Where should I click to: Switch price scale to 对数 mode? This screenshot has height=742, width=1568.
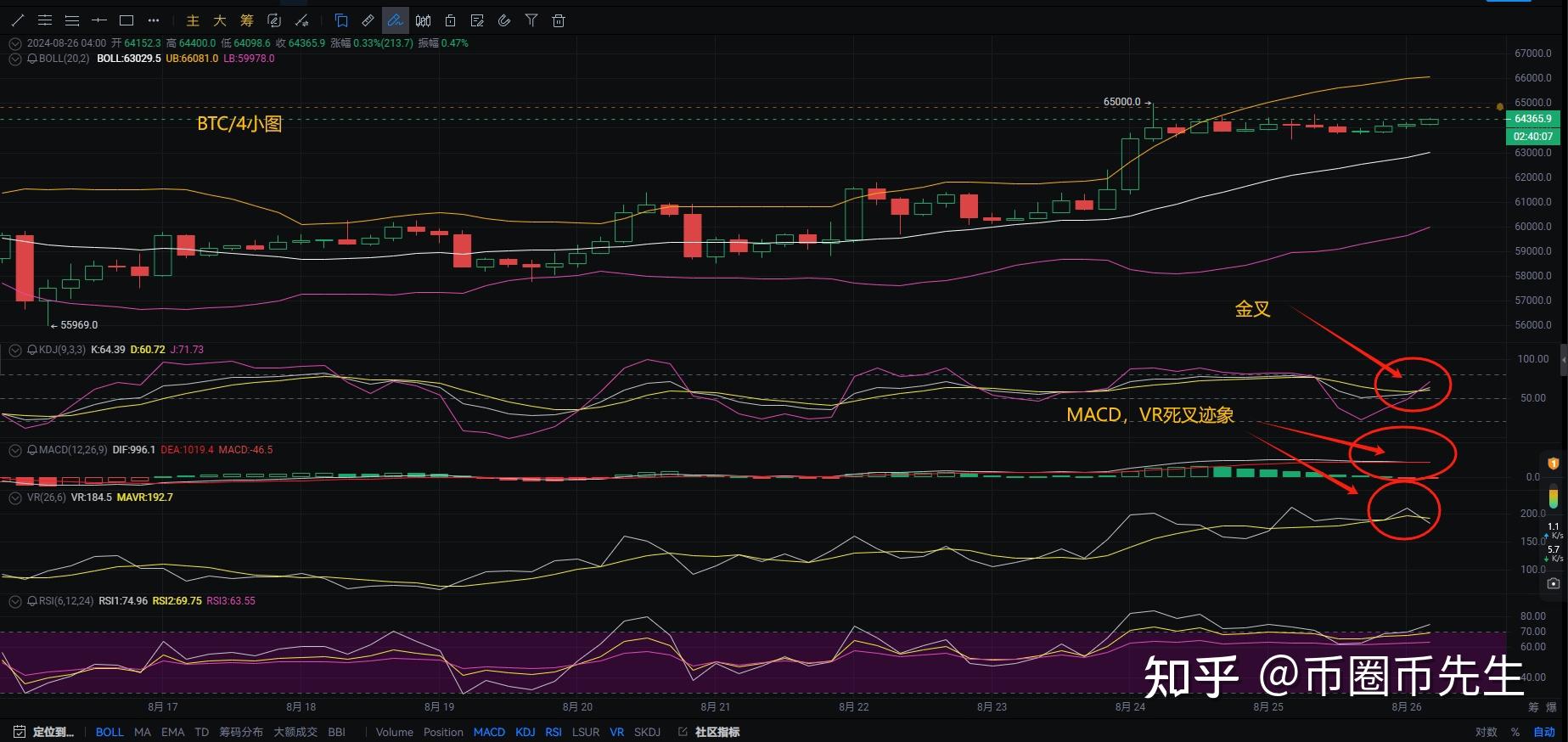[1487, 732]
